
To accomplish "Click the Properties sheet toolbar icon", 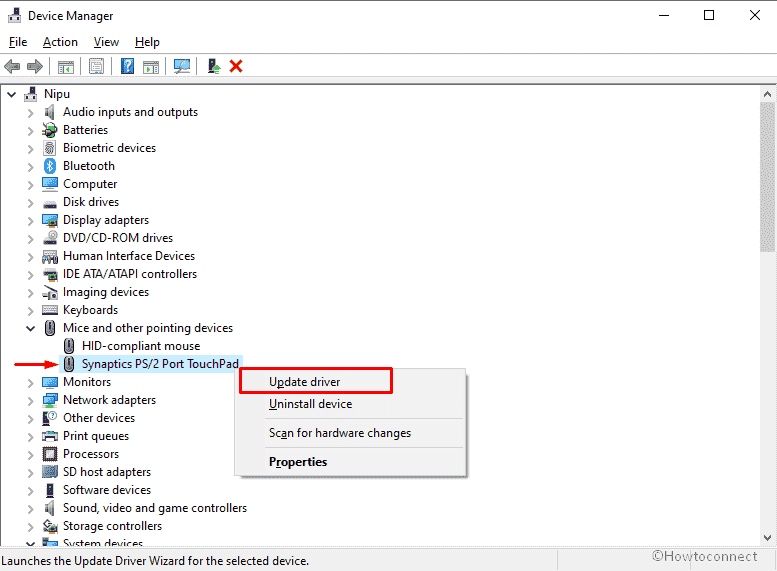I will (97, 66).
